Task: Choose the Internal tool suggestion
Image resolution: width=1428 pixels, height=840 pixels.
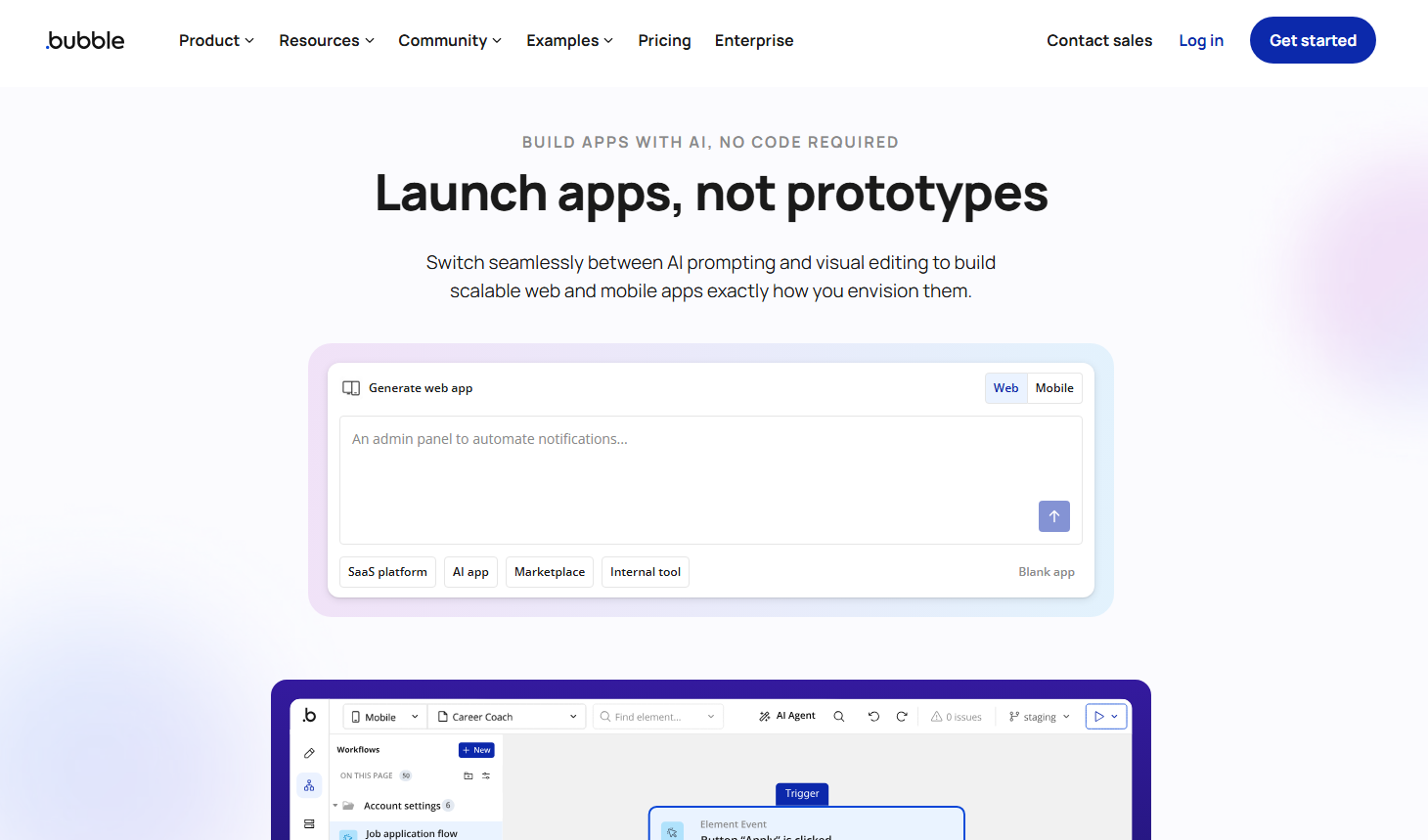Action: tap(646, 572)
